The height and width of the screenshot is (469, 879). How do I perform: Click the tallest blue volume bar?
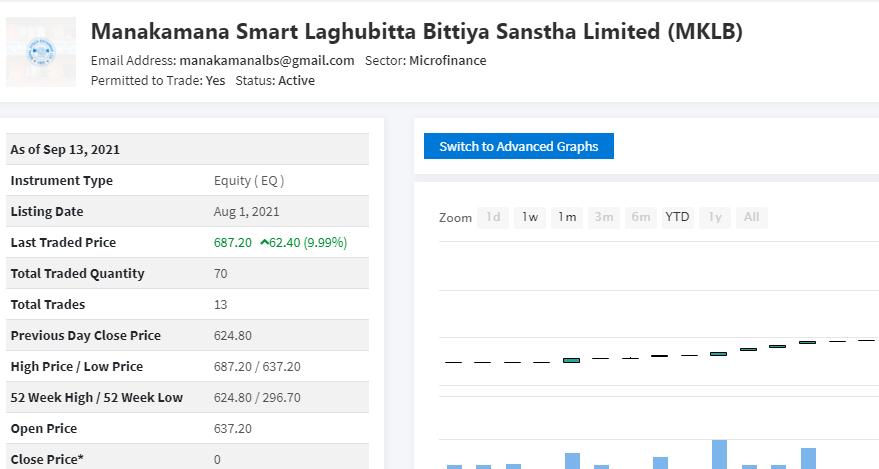719,454
